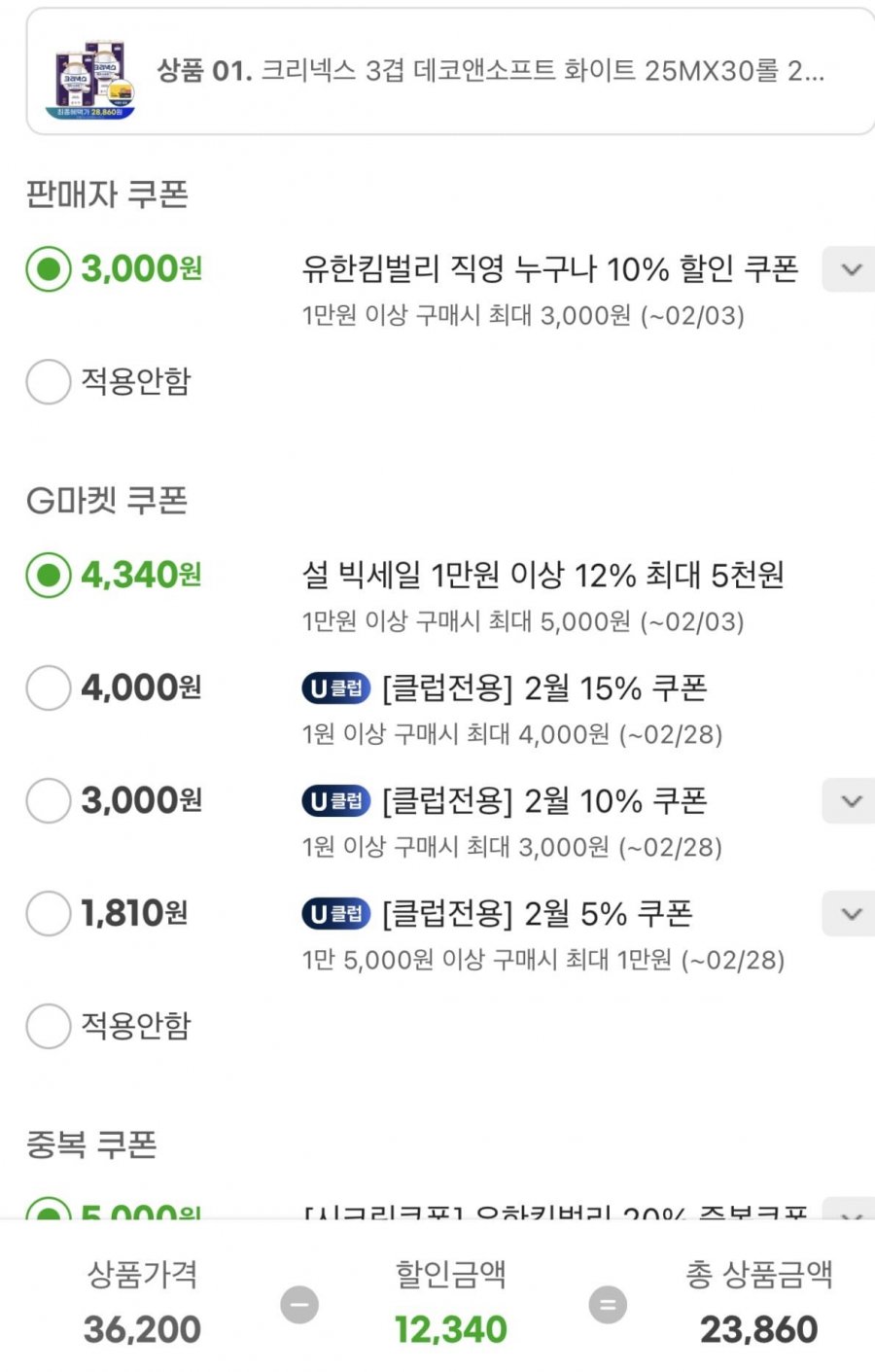Click the U클럽 badge on 10% coupon

[335, 801]
